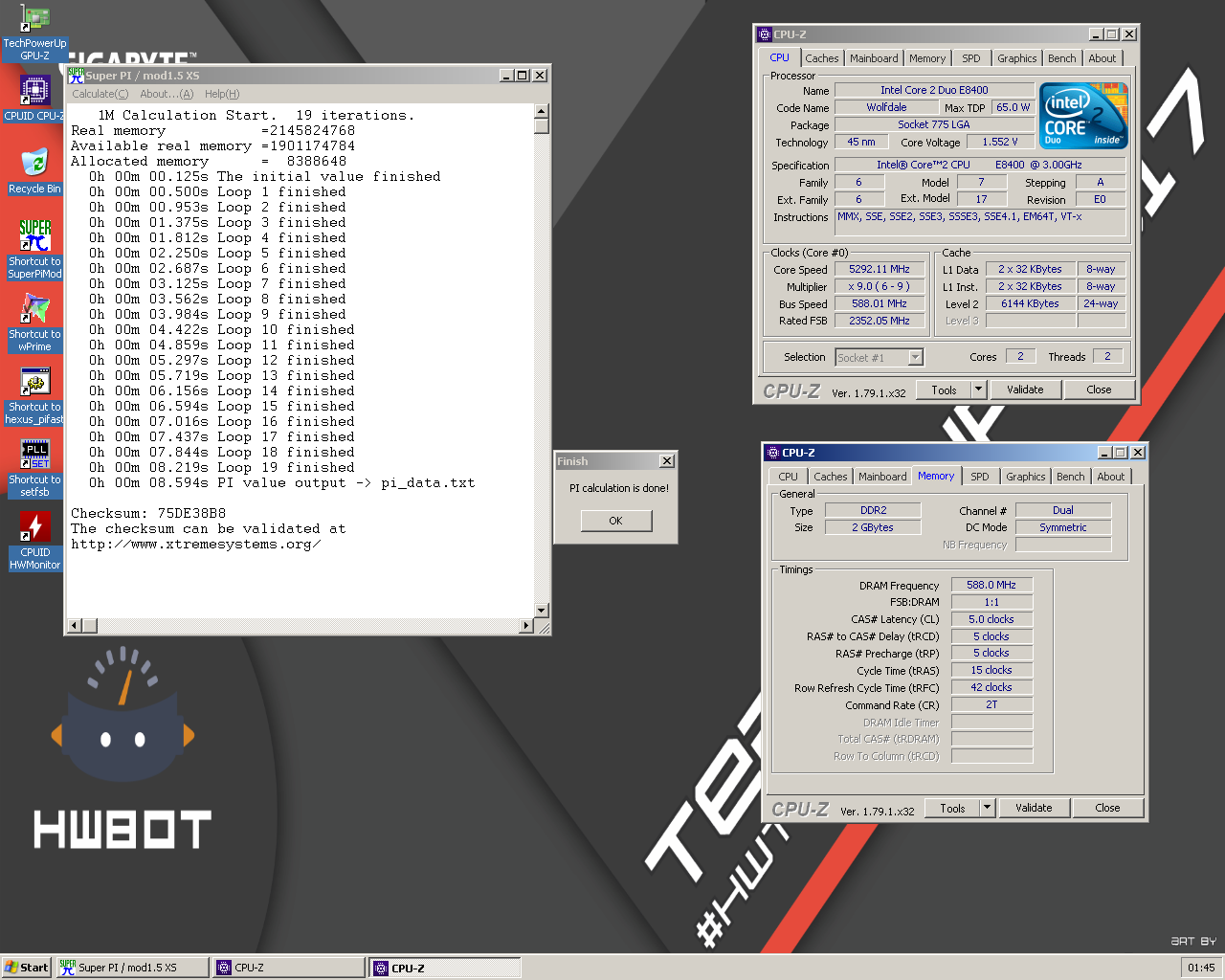The width and height of the screenshot is (1225, 980).
Task: Open CPUID HWMonitor desktop icon
Action: 34,541
